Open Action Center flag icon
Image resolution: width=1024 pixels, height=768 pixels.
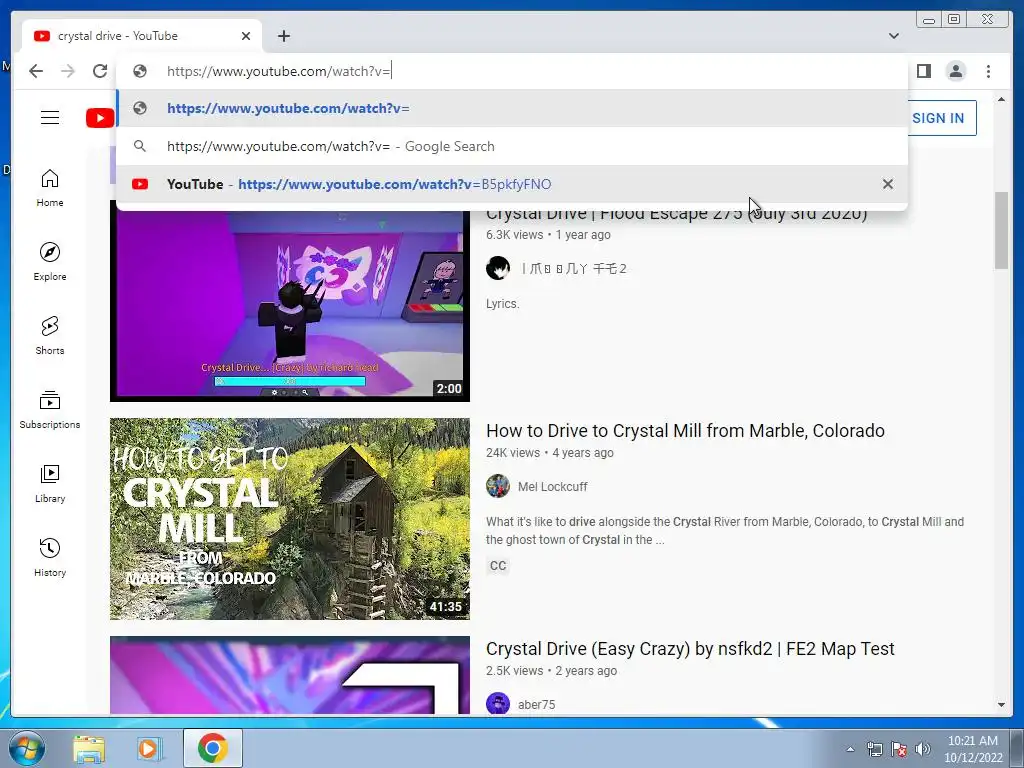899,749
